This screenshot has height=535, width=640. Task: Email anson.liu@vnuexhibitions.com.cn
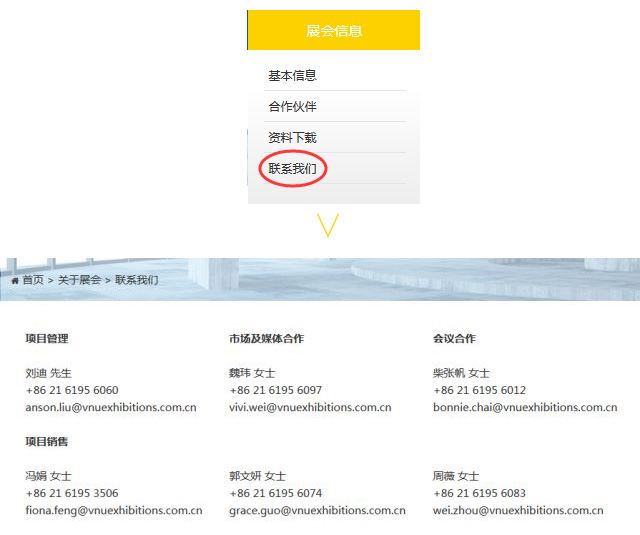110,408
